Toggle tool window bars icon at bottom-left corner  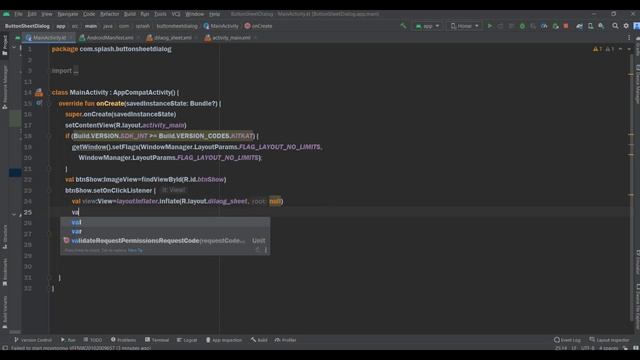pos(5,348)
